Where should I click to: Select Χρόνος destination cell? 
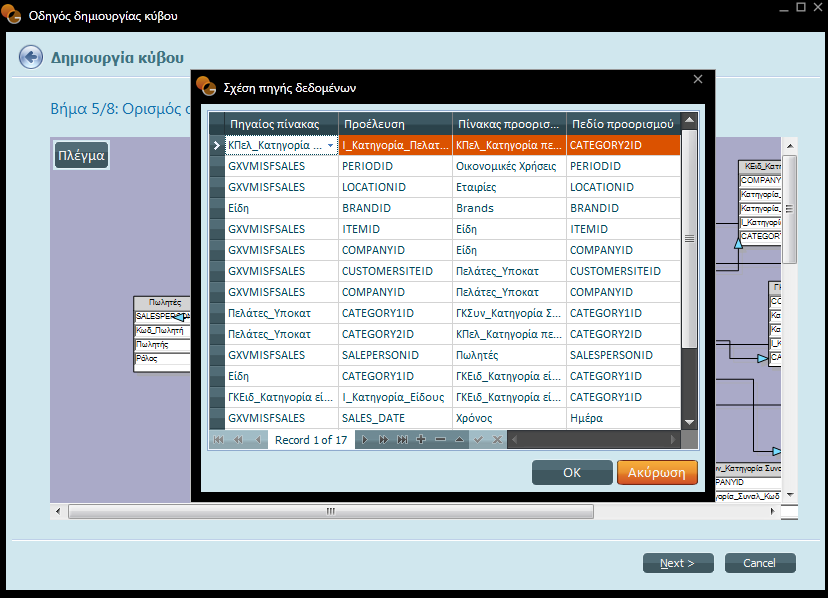click(509, 418)
